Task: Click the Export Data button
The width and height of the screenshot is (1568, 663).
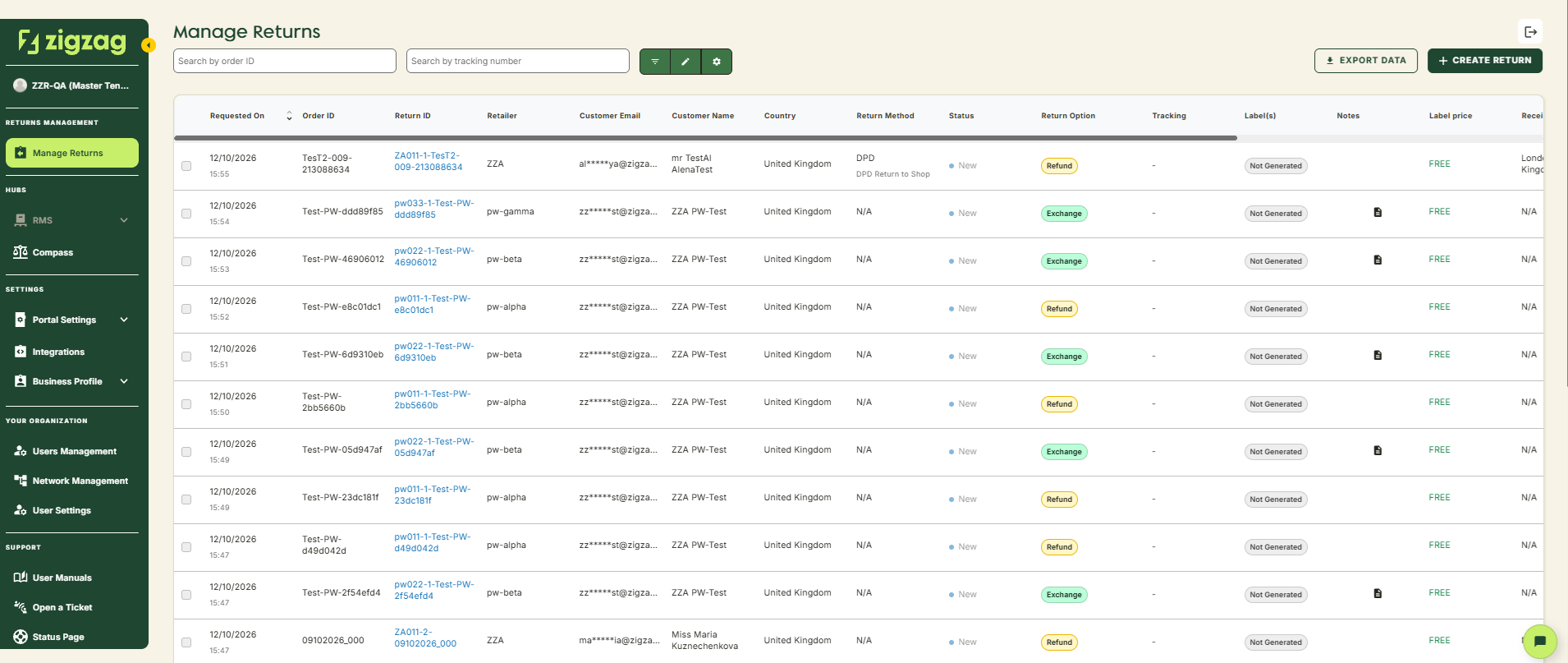Action: 1366,61
